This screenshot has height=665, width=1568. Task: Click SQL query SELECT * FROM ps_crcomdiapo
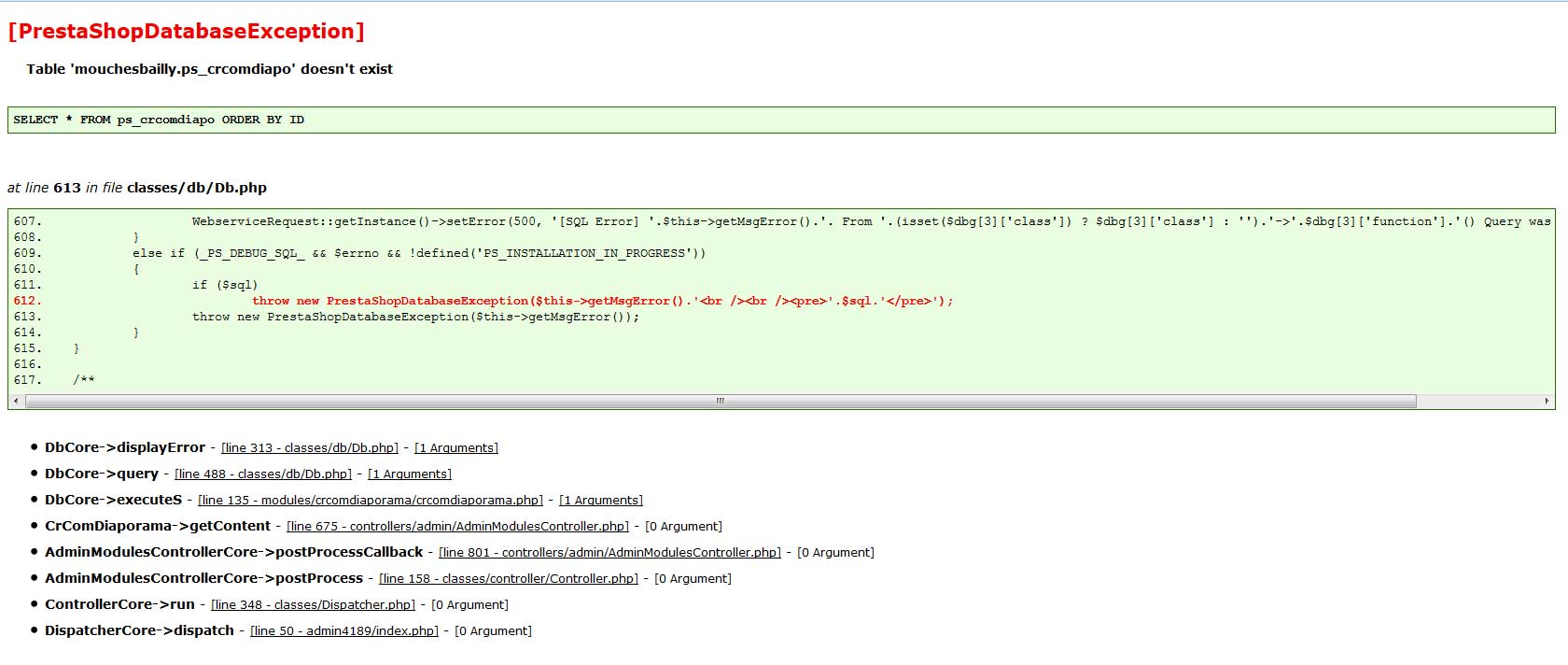point(159,120)
